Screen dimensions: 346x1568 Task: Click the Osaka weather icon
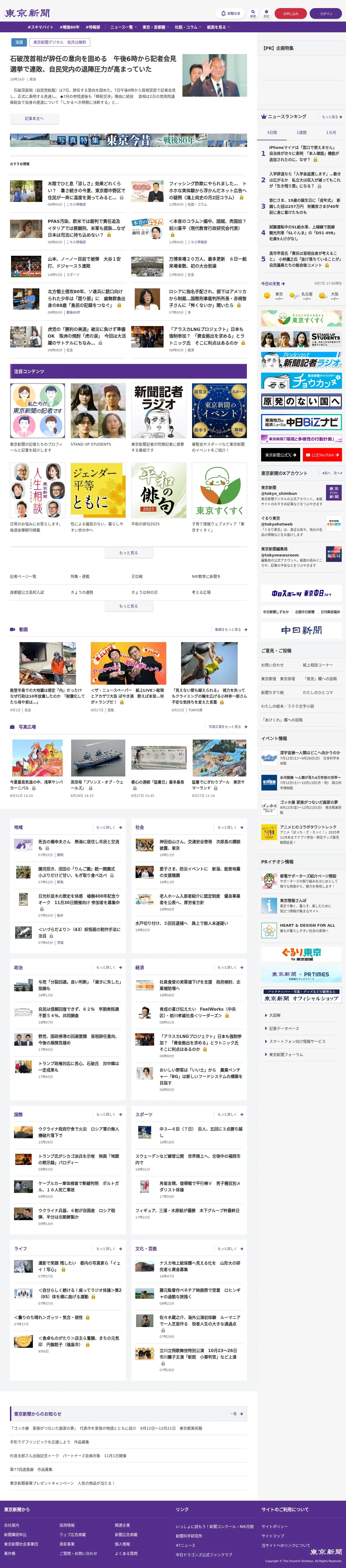tap(322, 296)
